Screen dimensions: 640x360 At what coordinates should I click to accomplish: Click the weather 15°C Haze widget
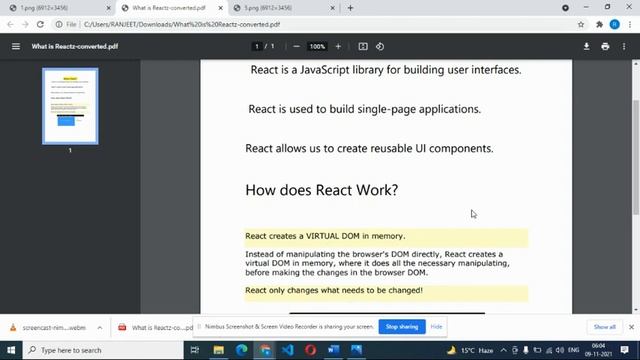point(470,350)
